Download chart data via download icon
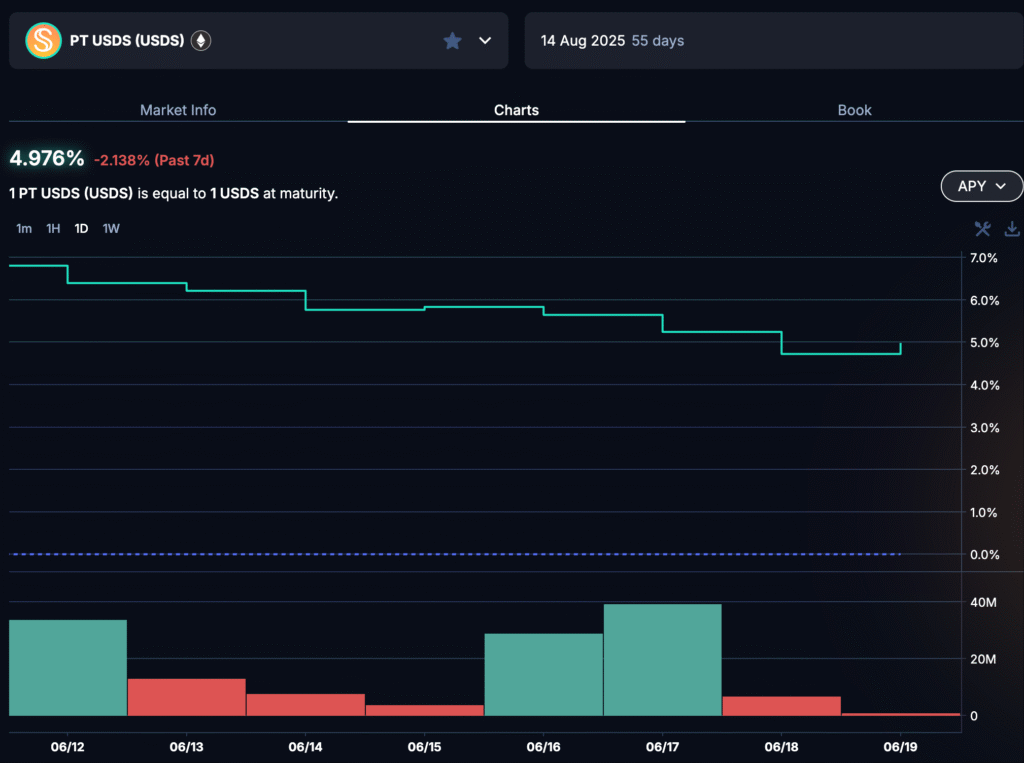 point(1012,229)
